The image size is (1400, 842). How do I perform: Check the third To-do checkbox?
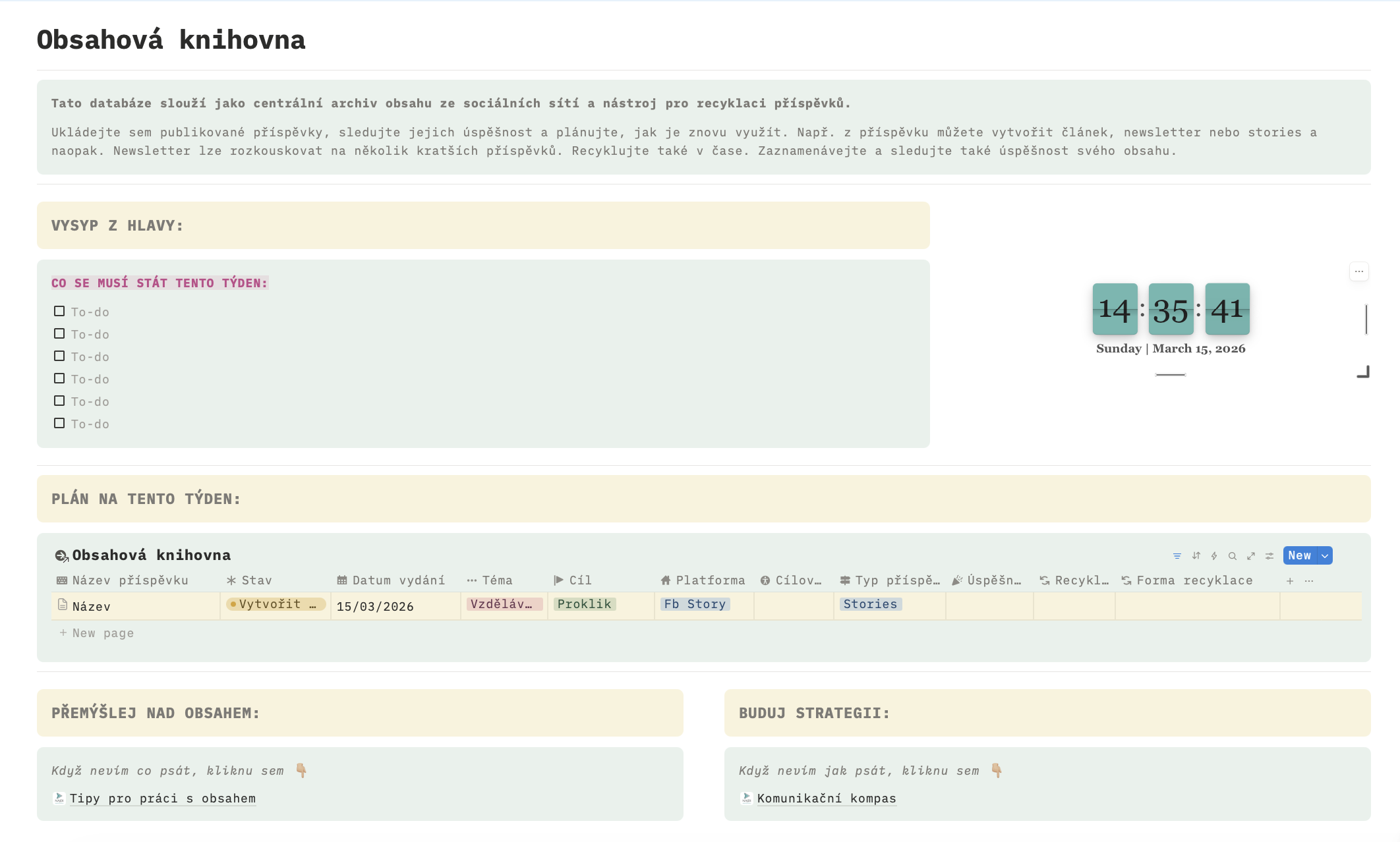tap(59, 356)
